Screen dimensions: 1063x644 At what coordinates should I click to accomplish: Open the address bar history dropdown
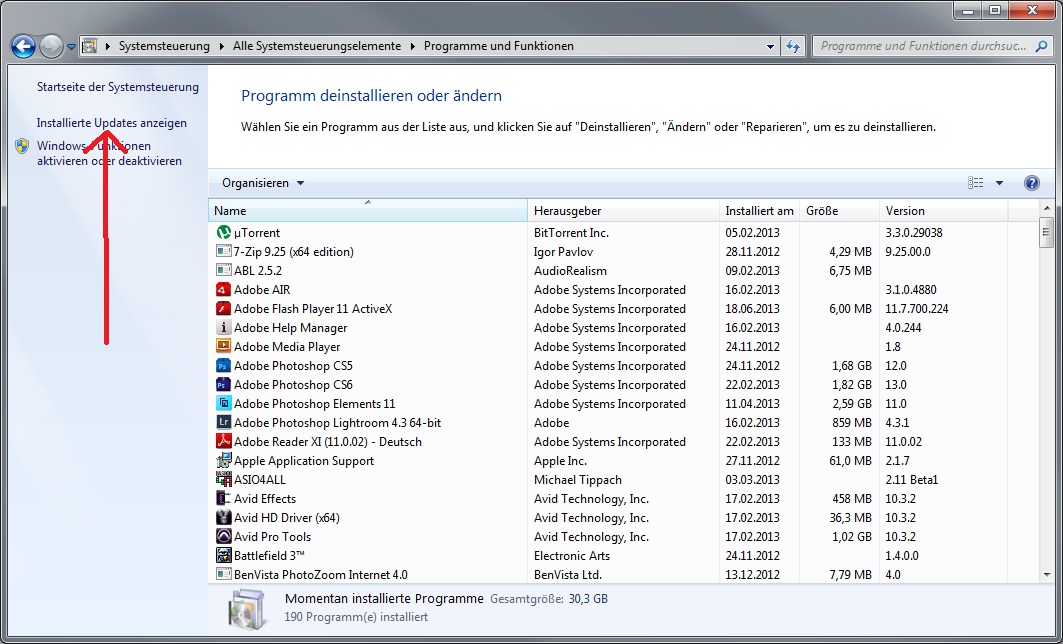pos(770,46)
